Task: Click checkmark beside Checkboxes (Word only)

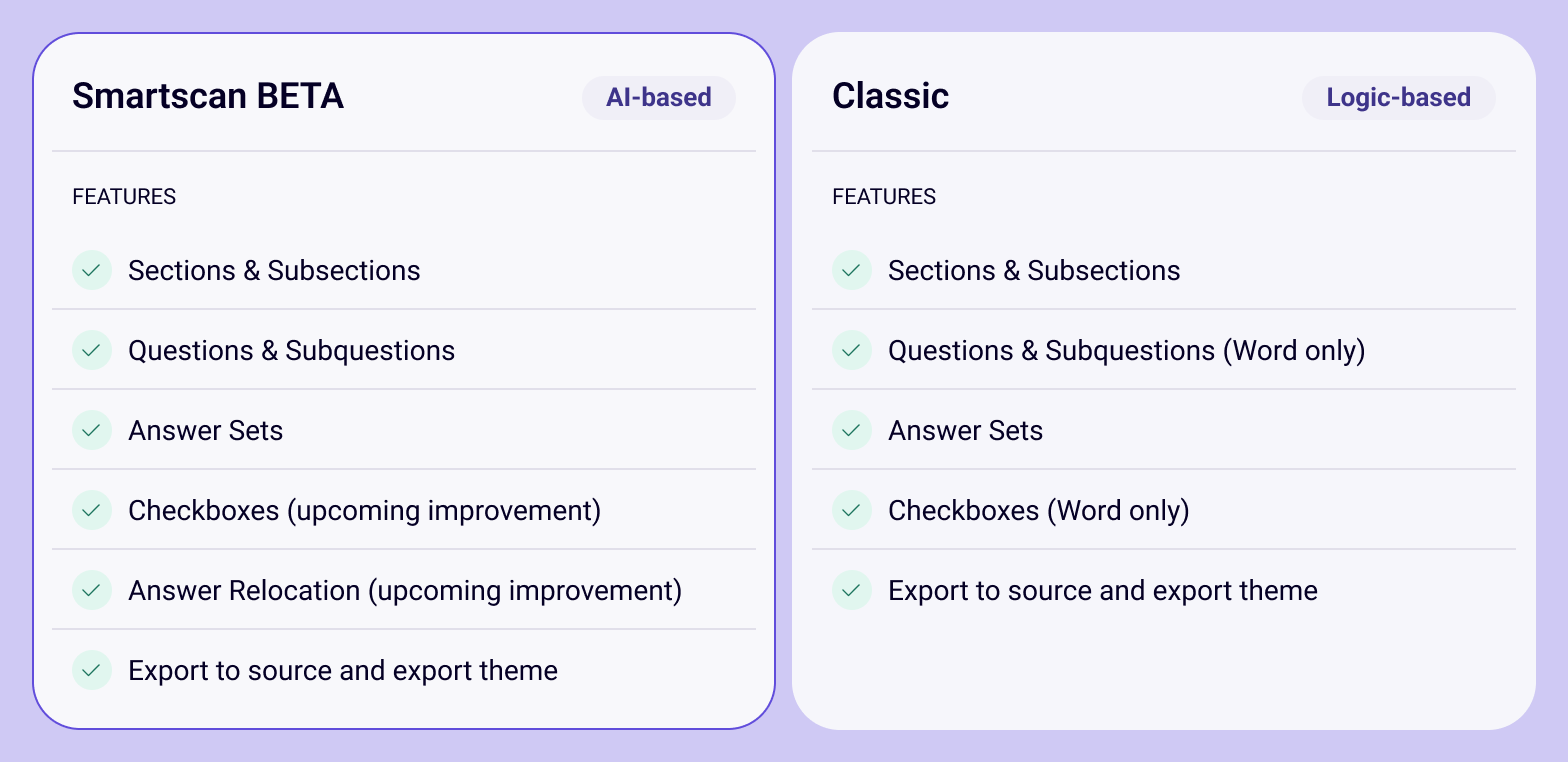Action: click(852, 510)
